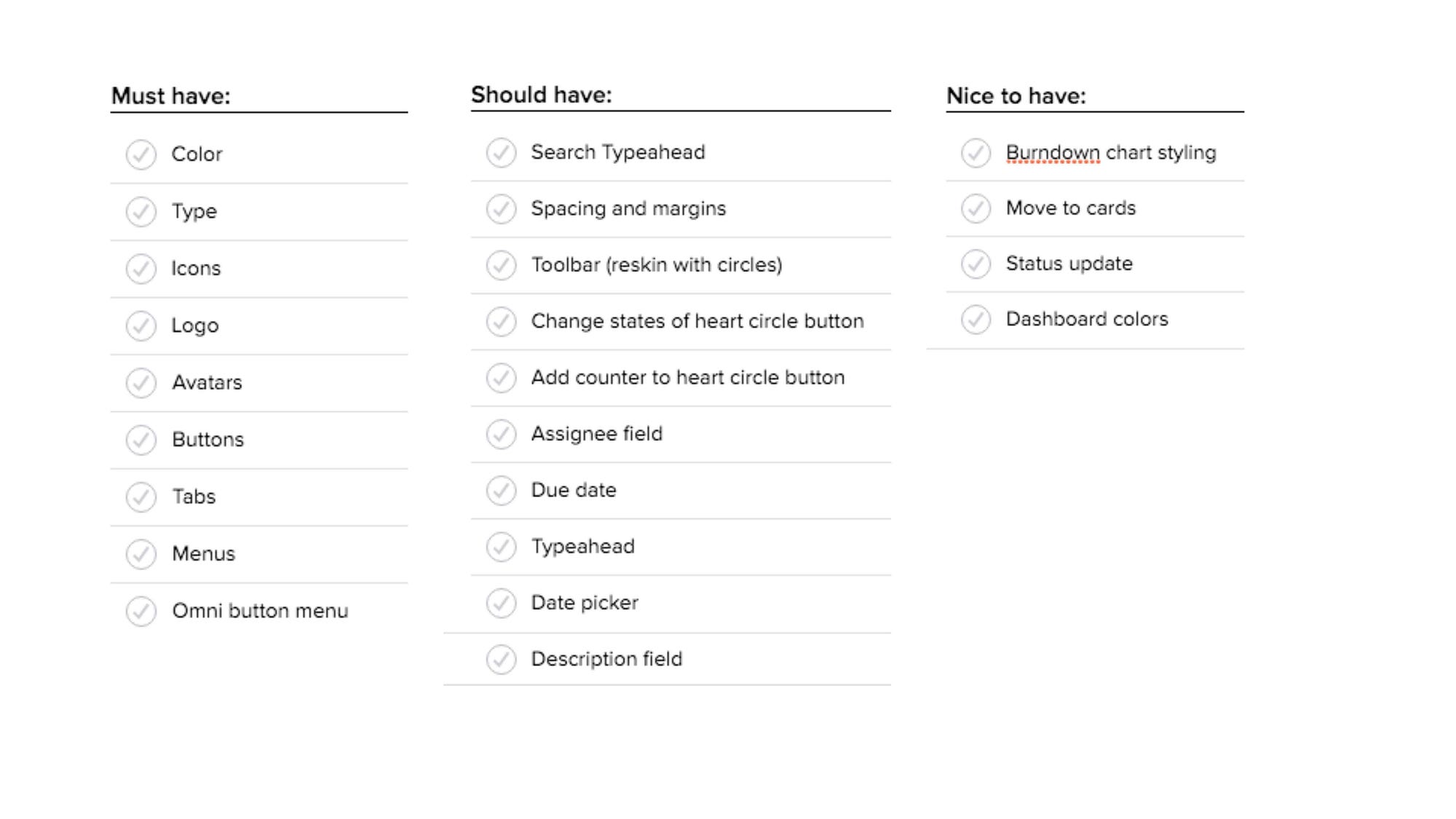Open the Buttons task name
This screenshot has height=819, width=1456.
207,440
